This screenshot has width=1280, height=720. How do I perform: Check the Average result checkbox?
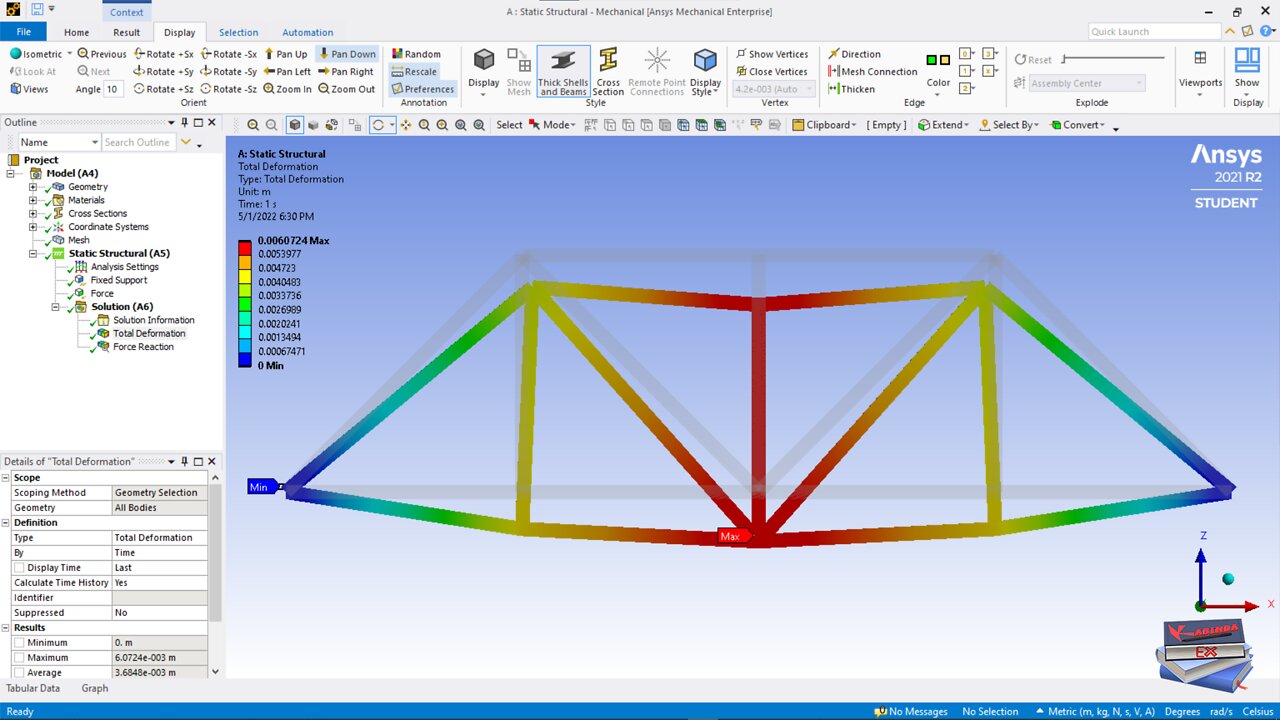click(x=19, y=673)
